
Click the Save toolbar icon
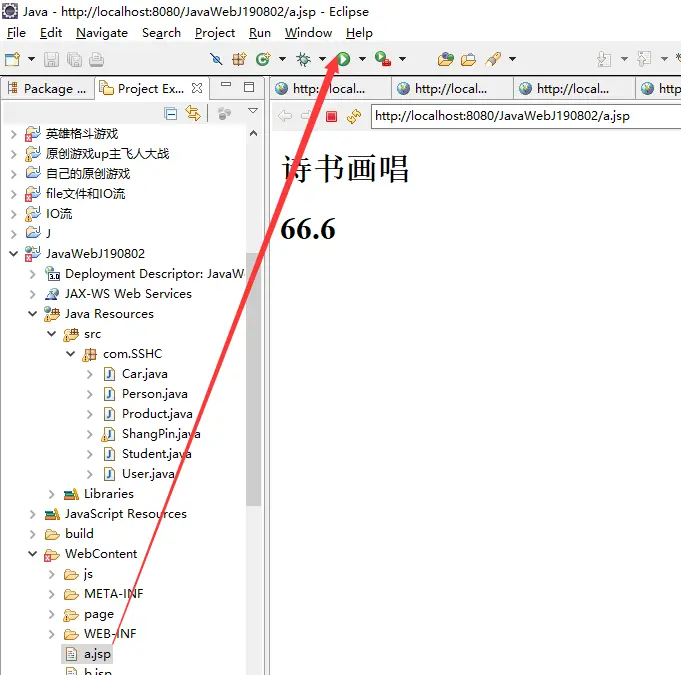point(51,59)
